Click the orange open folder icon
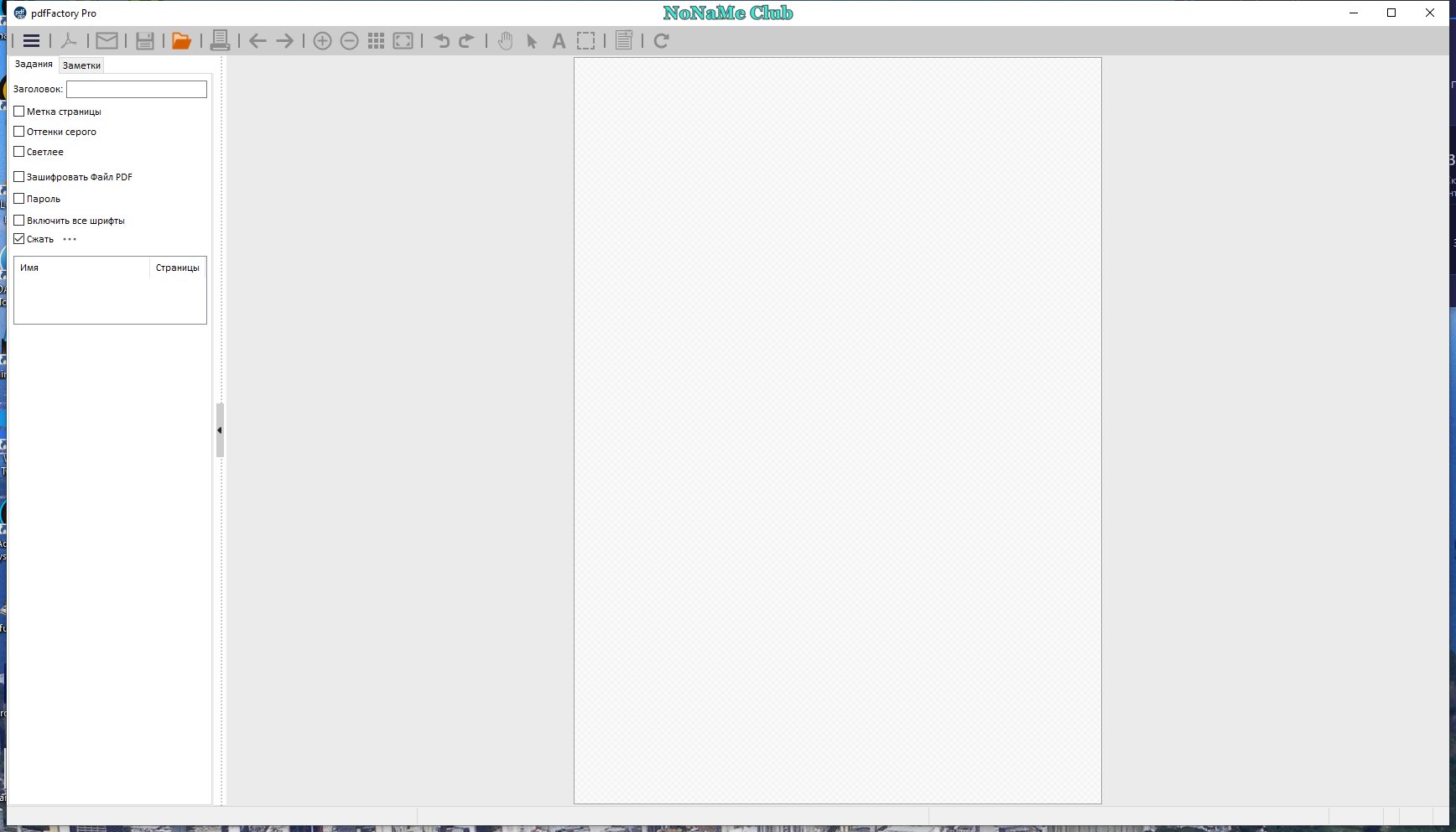This screenshot has height=832, width=1456. 181,40
